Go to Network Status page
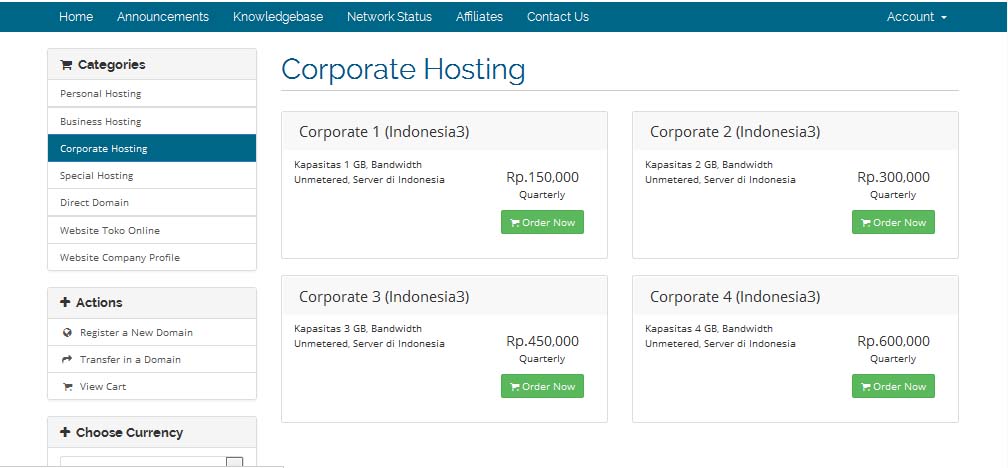This screenshot has height=468, width=1008. (x=389, y=17)
